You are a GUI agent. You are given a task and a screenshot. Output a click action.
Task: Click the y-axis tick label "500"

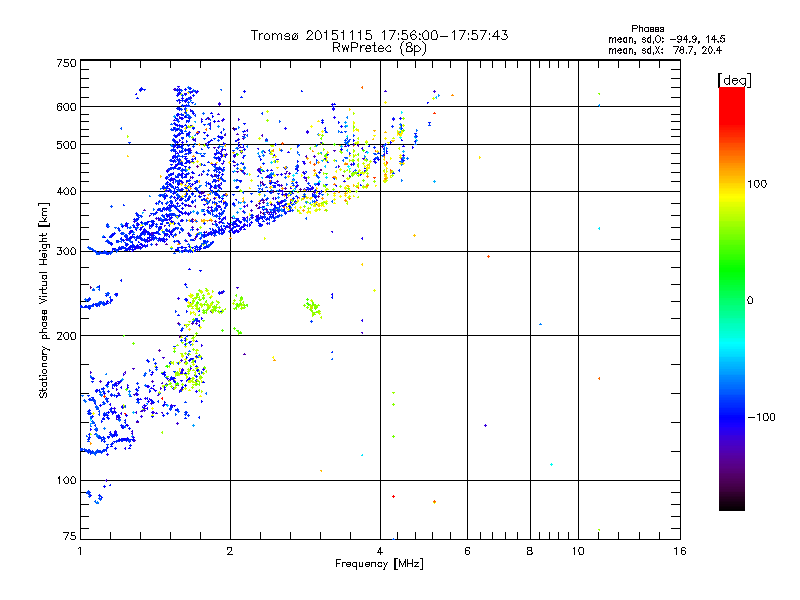[66, 145]
